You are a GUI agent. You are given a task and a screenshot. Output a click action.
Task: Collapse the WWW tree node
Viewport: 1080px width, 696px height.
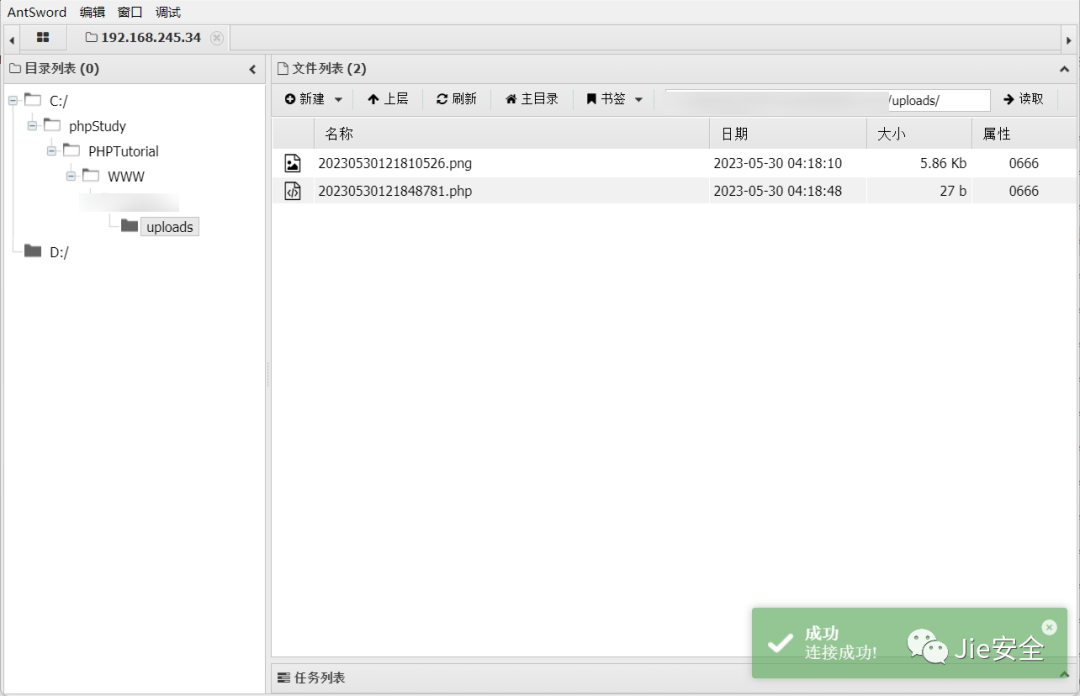pyautogui.click(x=71, y=176)
